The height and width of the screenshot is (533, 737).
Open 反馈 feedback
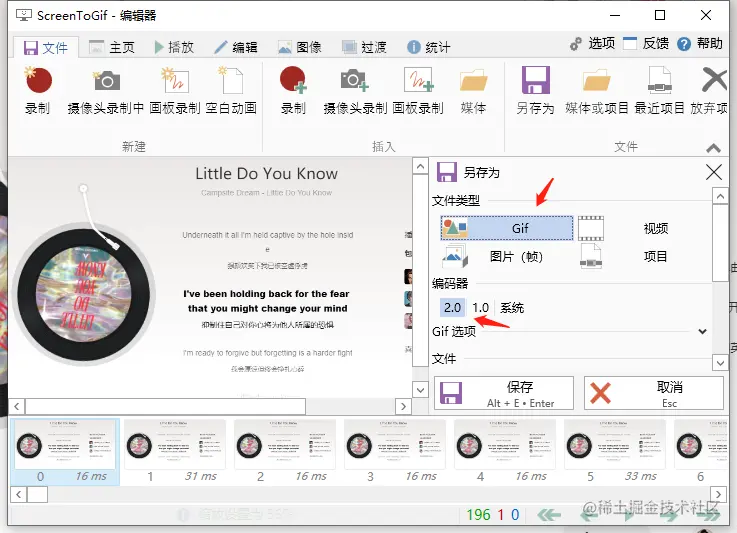coord(646,44)
